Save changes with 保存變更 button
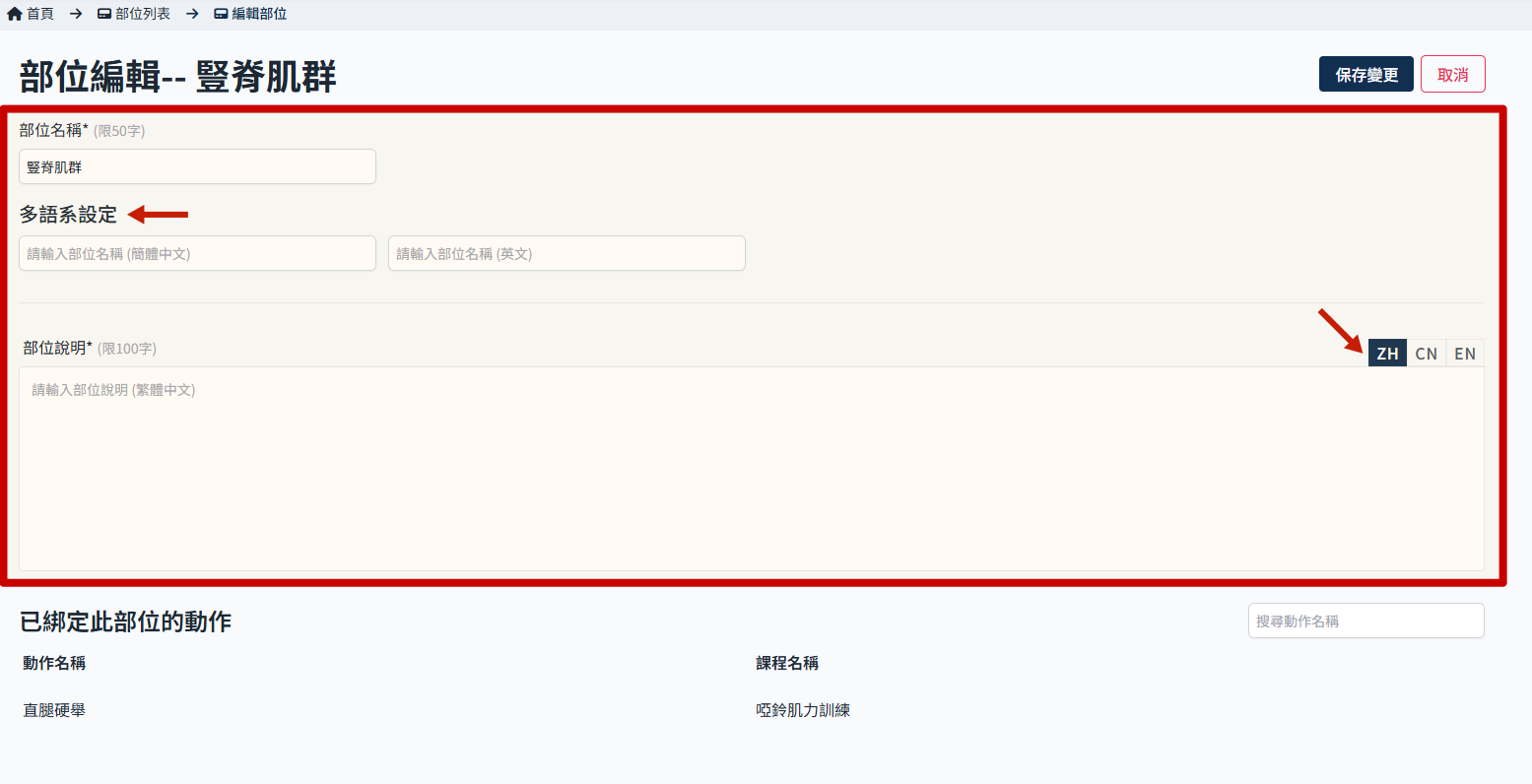This screenshot has height=784, width=1532. tap(1366, 75)
